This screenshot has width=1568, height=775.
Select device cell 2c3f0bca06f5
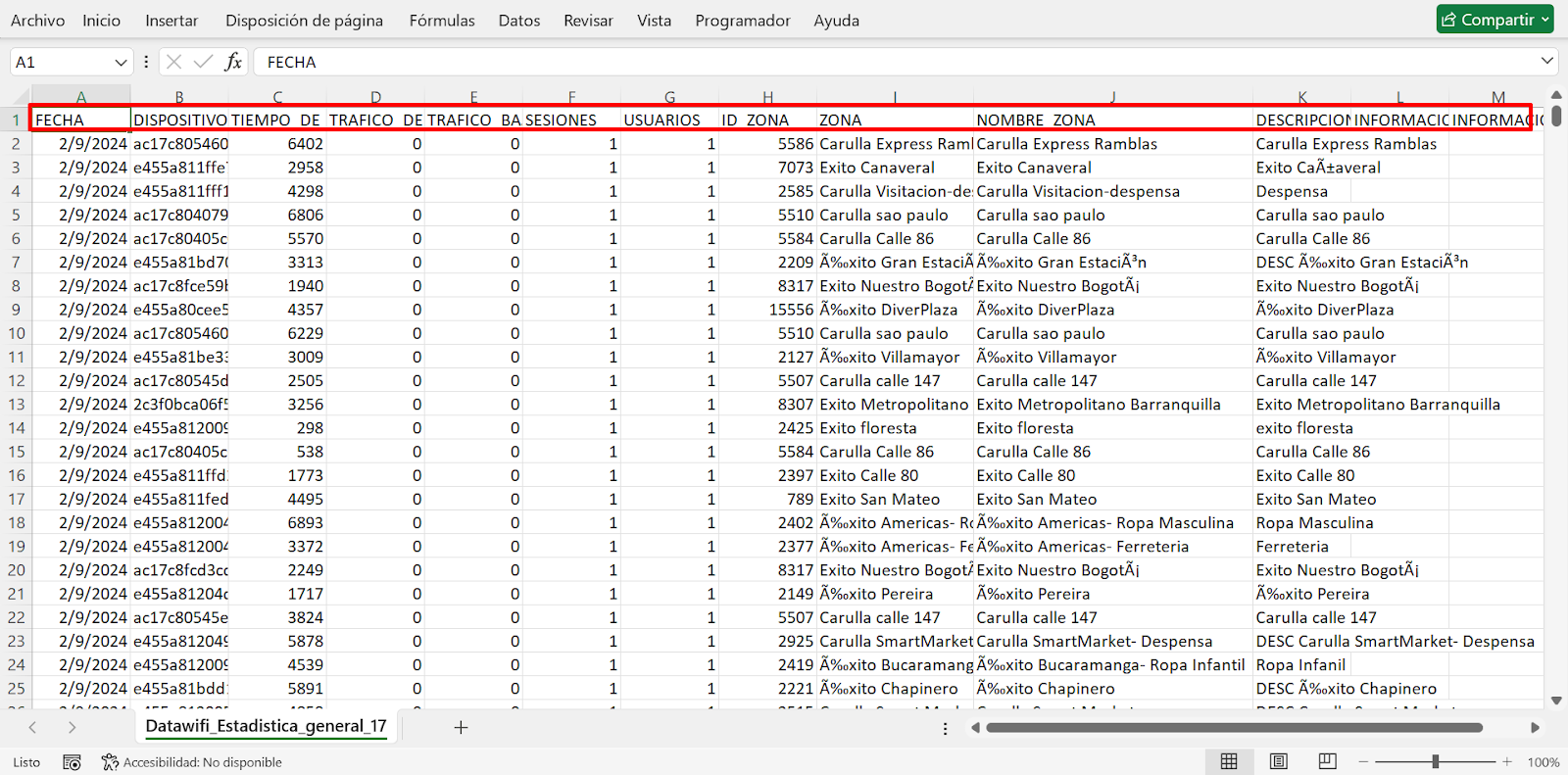179,405
